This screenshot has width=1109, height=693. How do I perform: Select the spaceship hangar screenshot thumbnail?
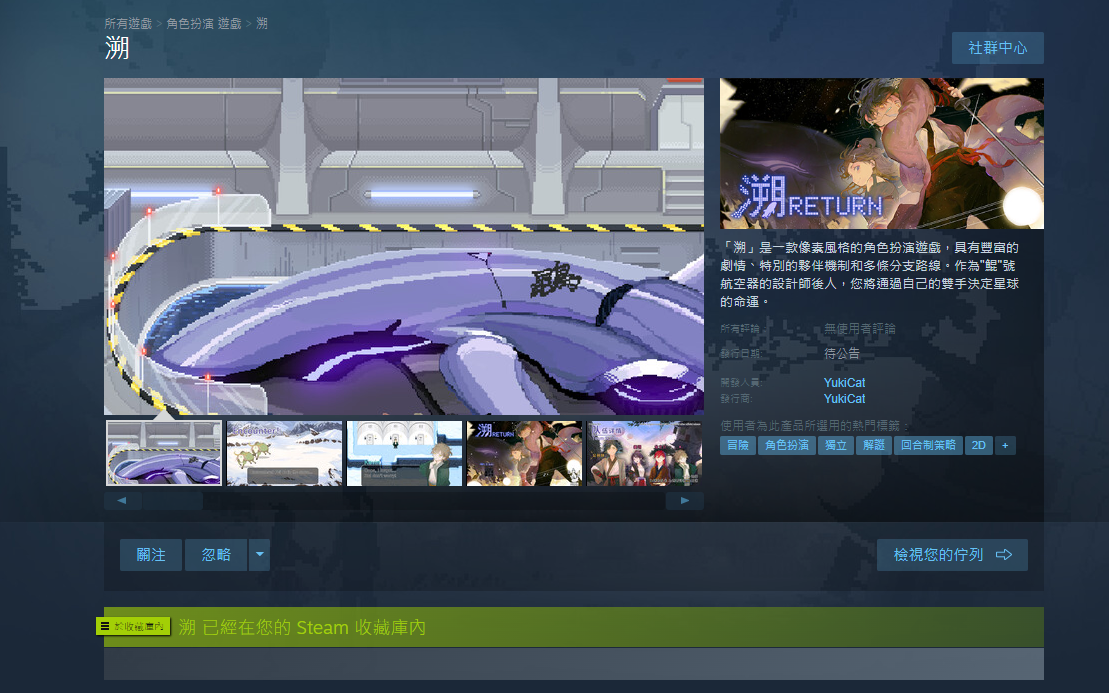[x=164, y=453]
